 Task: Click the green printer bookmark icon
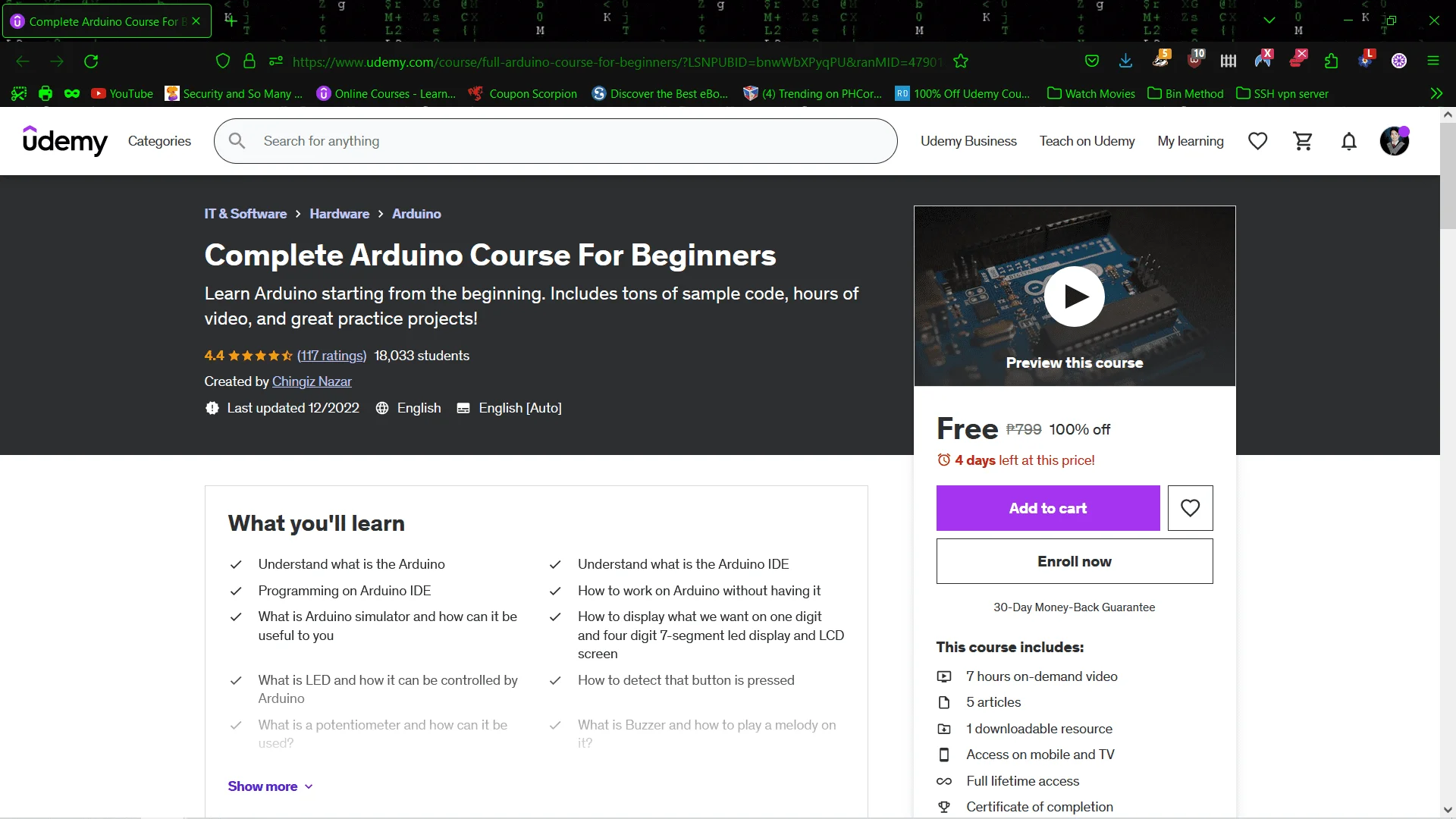[45, 93]
